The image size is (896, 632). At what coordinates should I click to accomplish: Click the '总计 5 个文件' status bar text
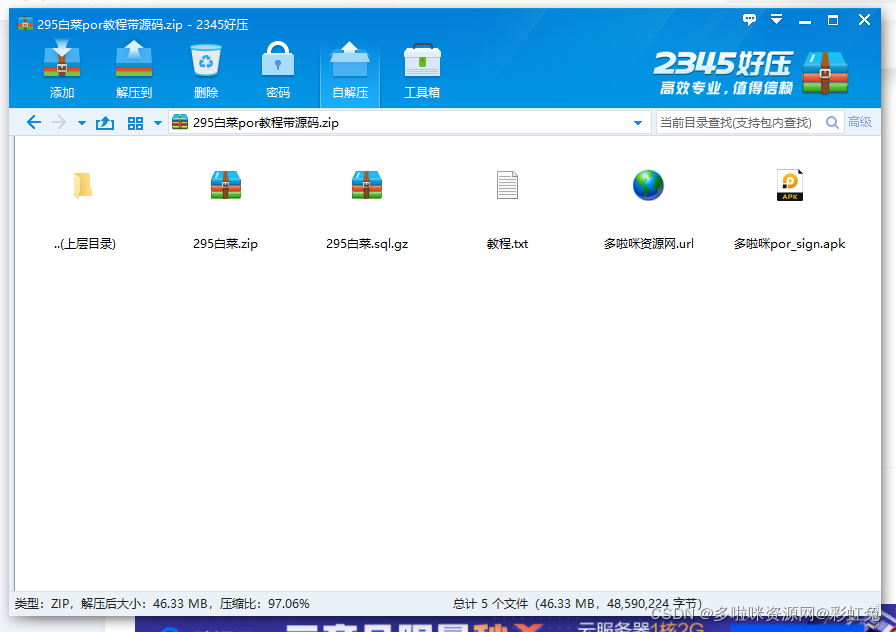click(x=490, y=603)
